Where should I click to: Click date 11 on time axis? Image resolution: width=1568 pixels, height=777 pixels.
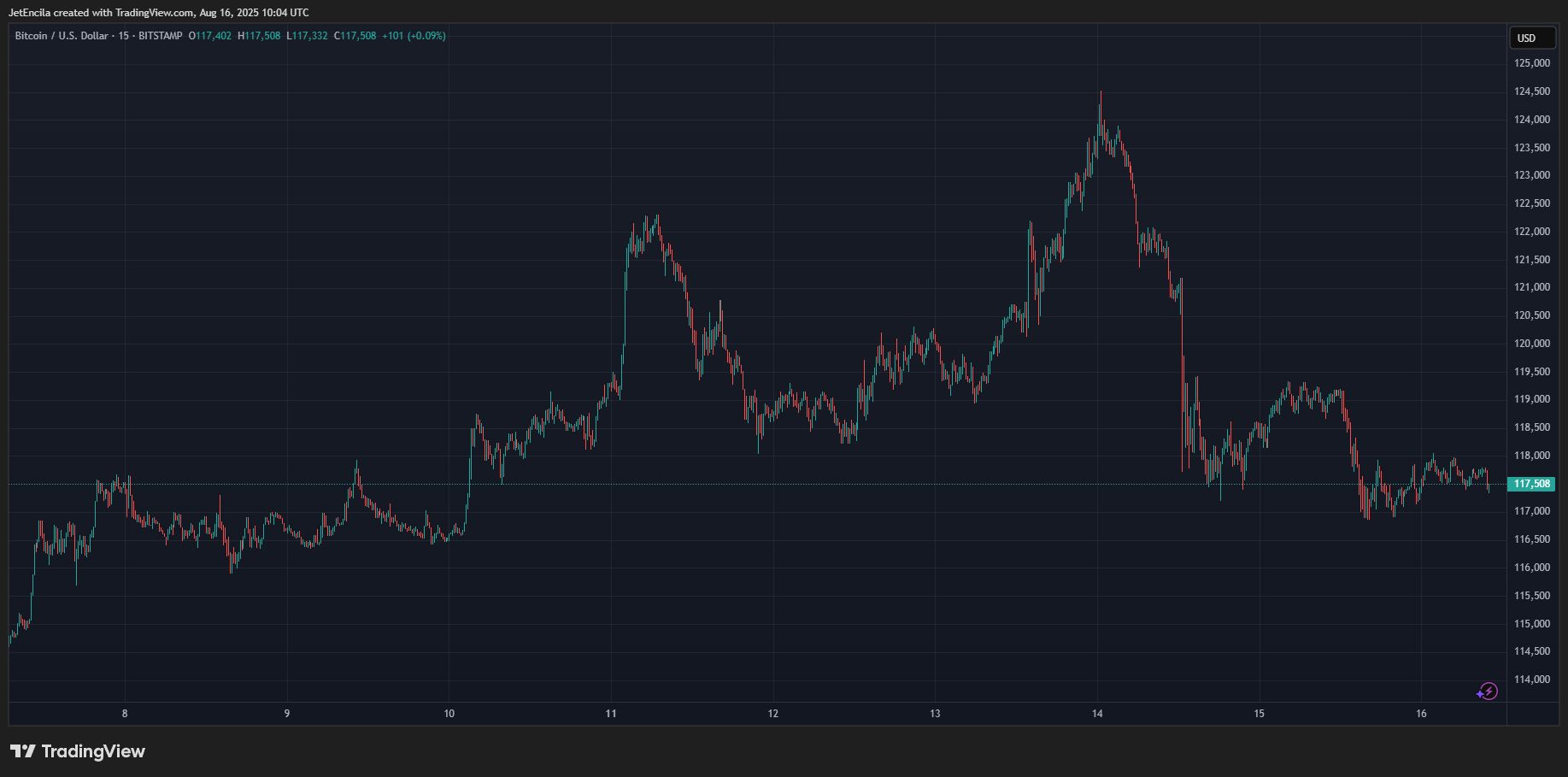coord(611,714)
